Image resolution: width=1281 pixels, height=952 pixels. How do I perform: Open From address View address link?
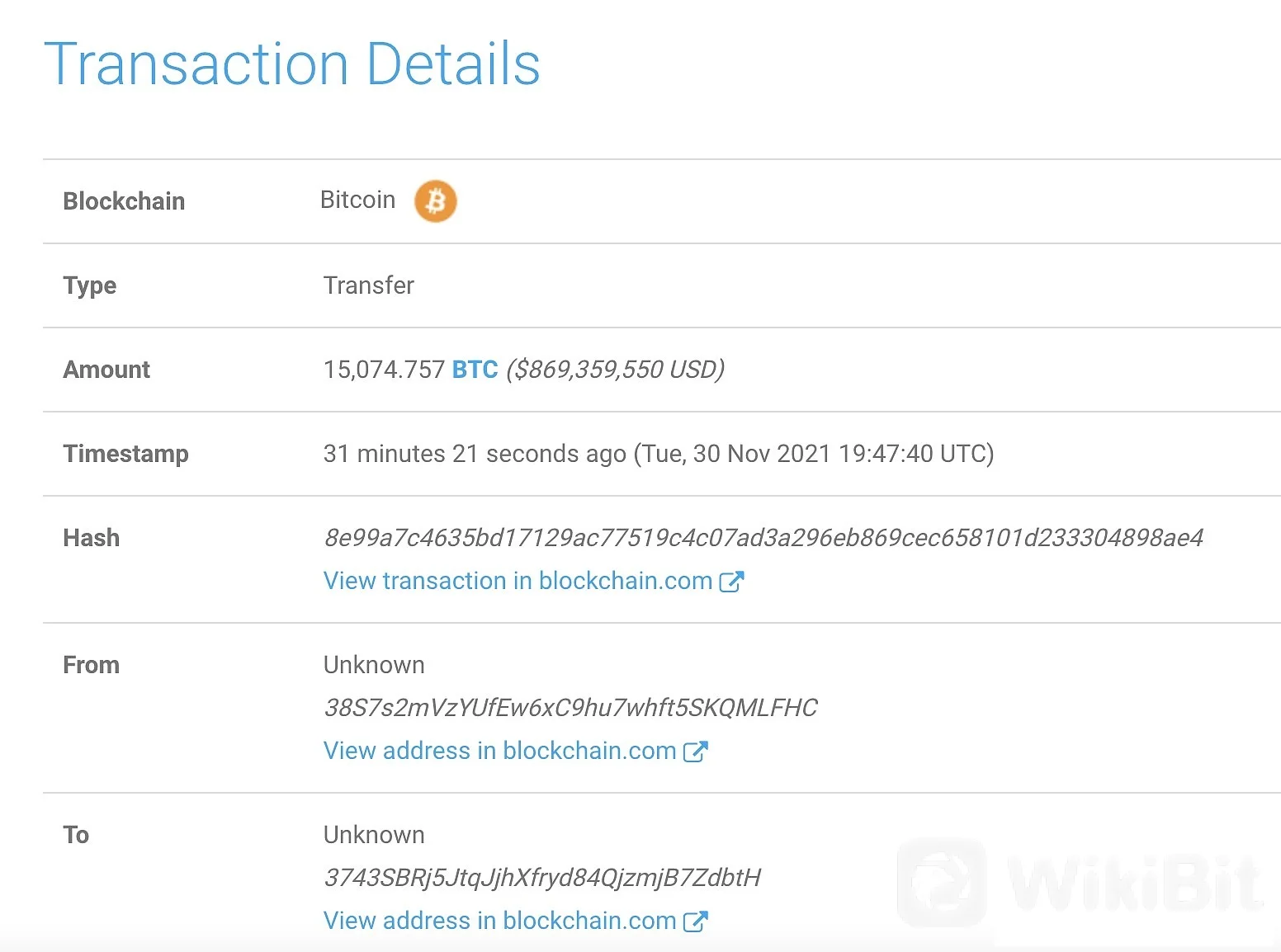[x=499, y=751]
